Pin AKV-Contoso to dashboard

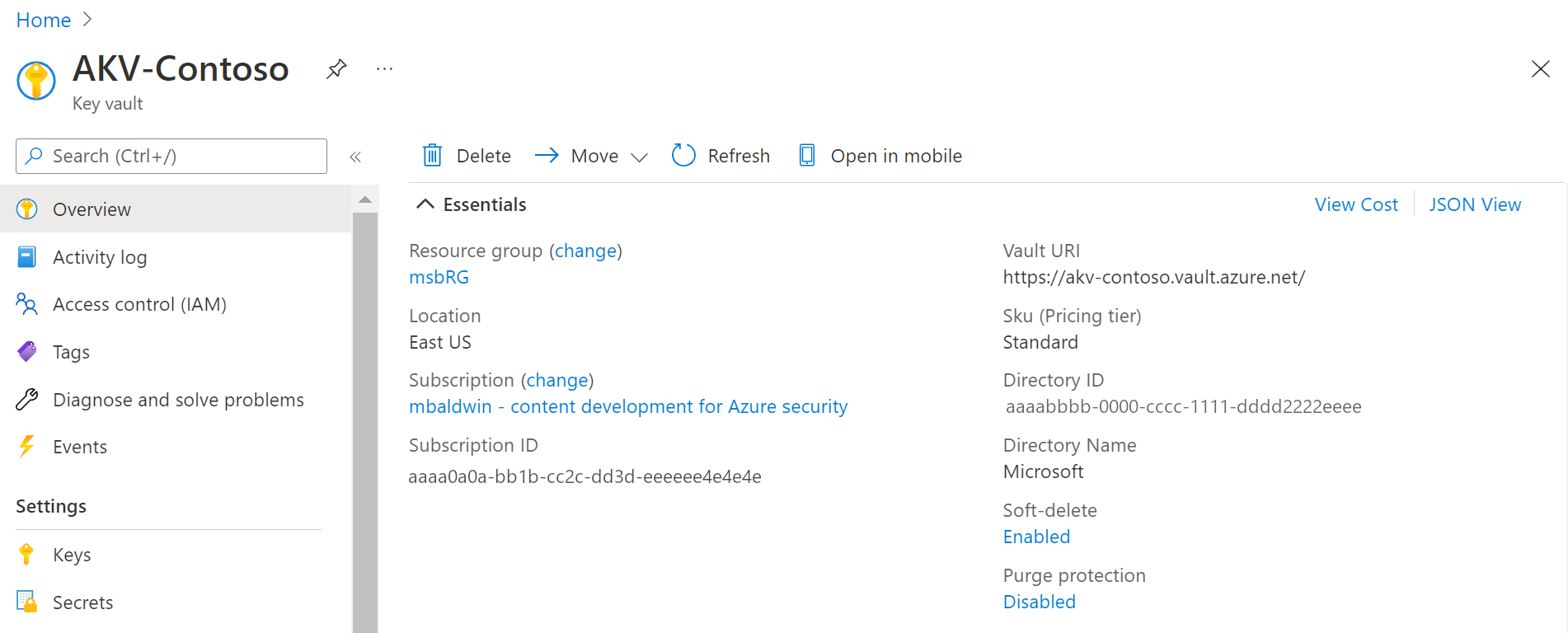(x=336, y=69)
